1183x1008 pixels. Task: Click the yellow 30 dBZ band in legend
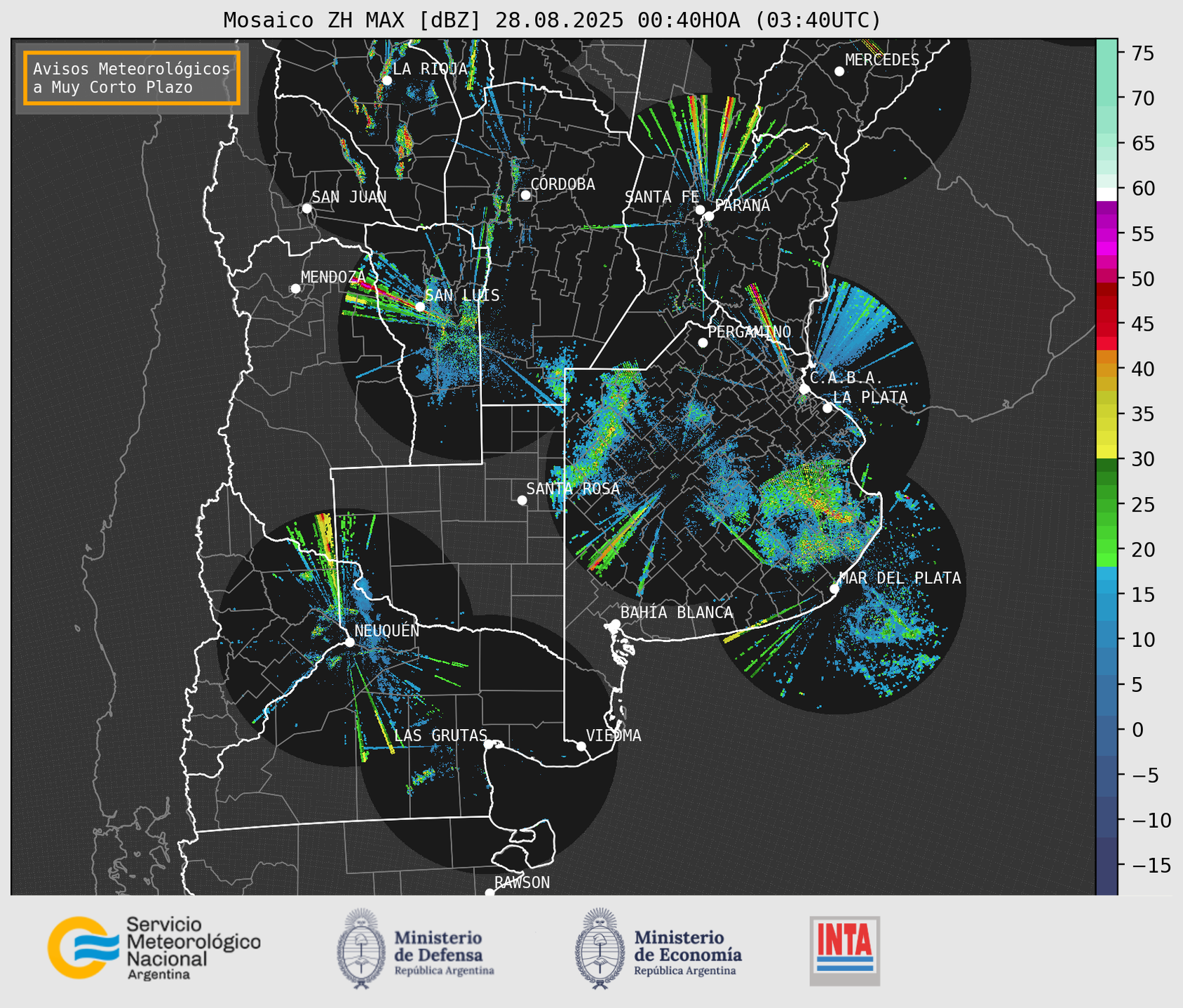1107,453
